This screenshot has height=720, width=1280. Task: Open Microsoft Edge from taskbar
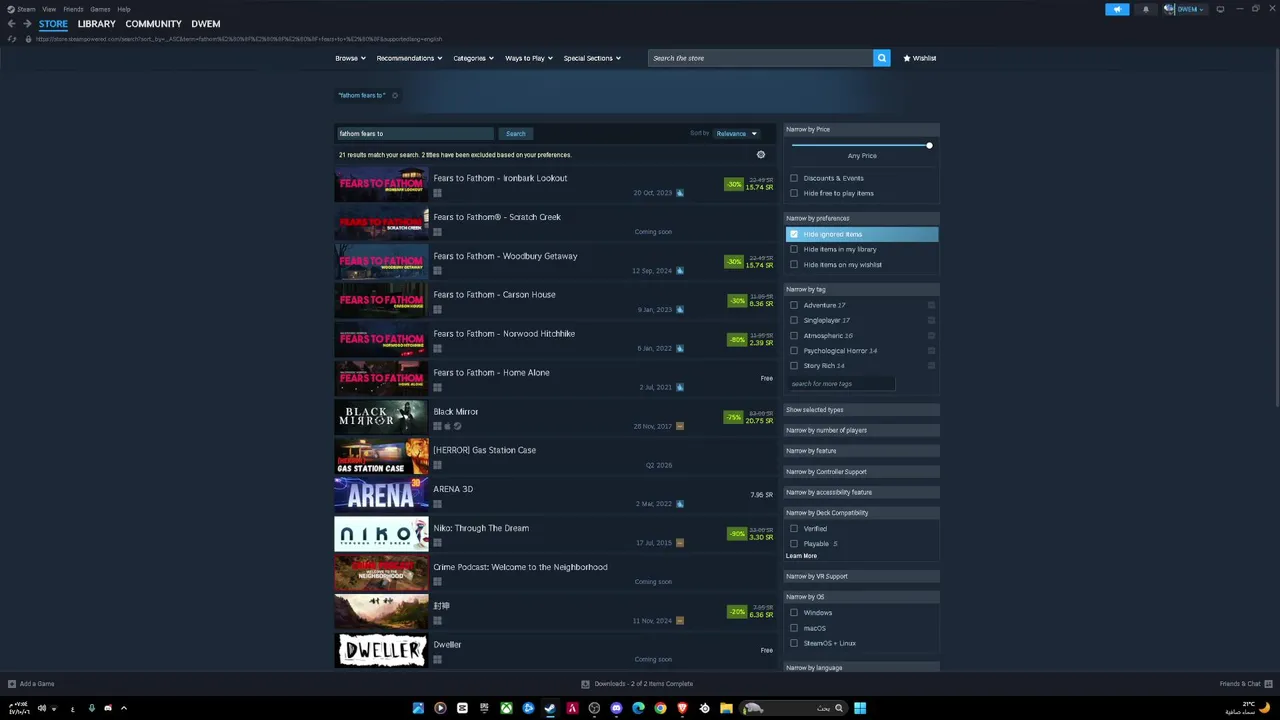point(638,708)
